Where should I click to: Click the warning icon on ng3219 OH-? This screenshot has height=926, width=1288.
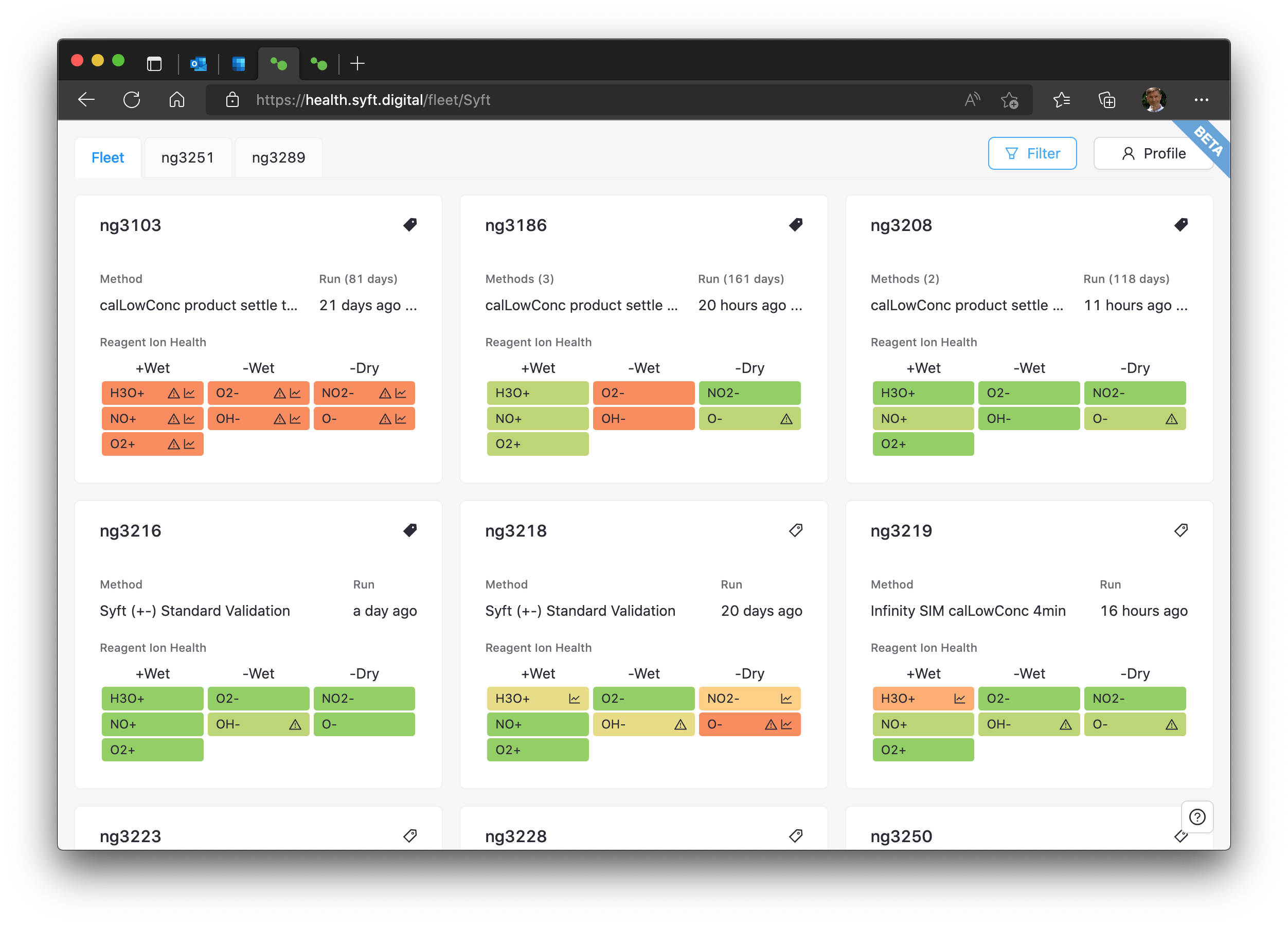click(1065, 724)
